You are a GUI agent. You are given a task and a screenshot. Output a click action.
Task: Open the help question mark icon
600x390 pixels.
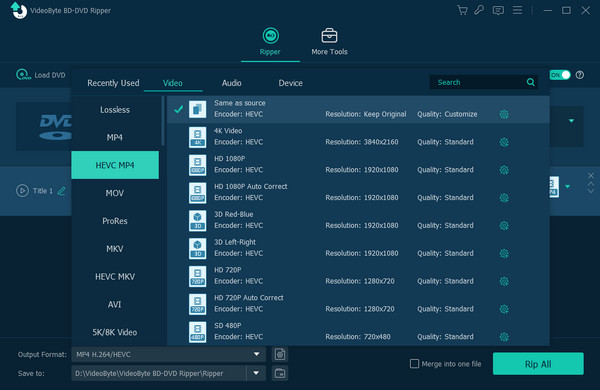[x=580, y=75]
